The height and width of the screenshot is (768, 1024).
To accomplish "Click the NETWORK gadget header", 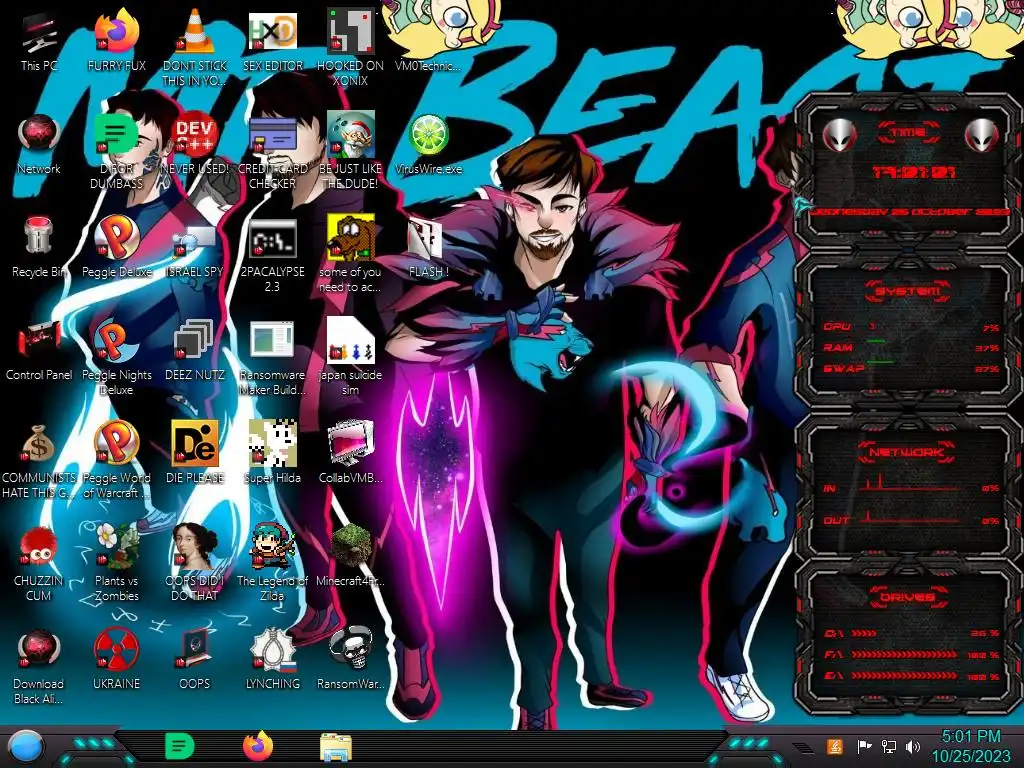I will (x=906, y=452).
